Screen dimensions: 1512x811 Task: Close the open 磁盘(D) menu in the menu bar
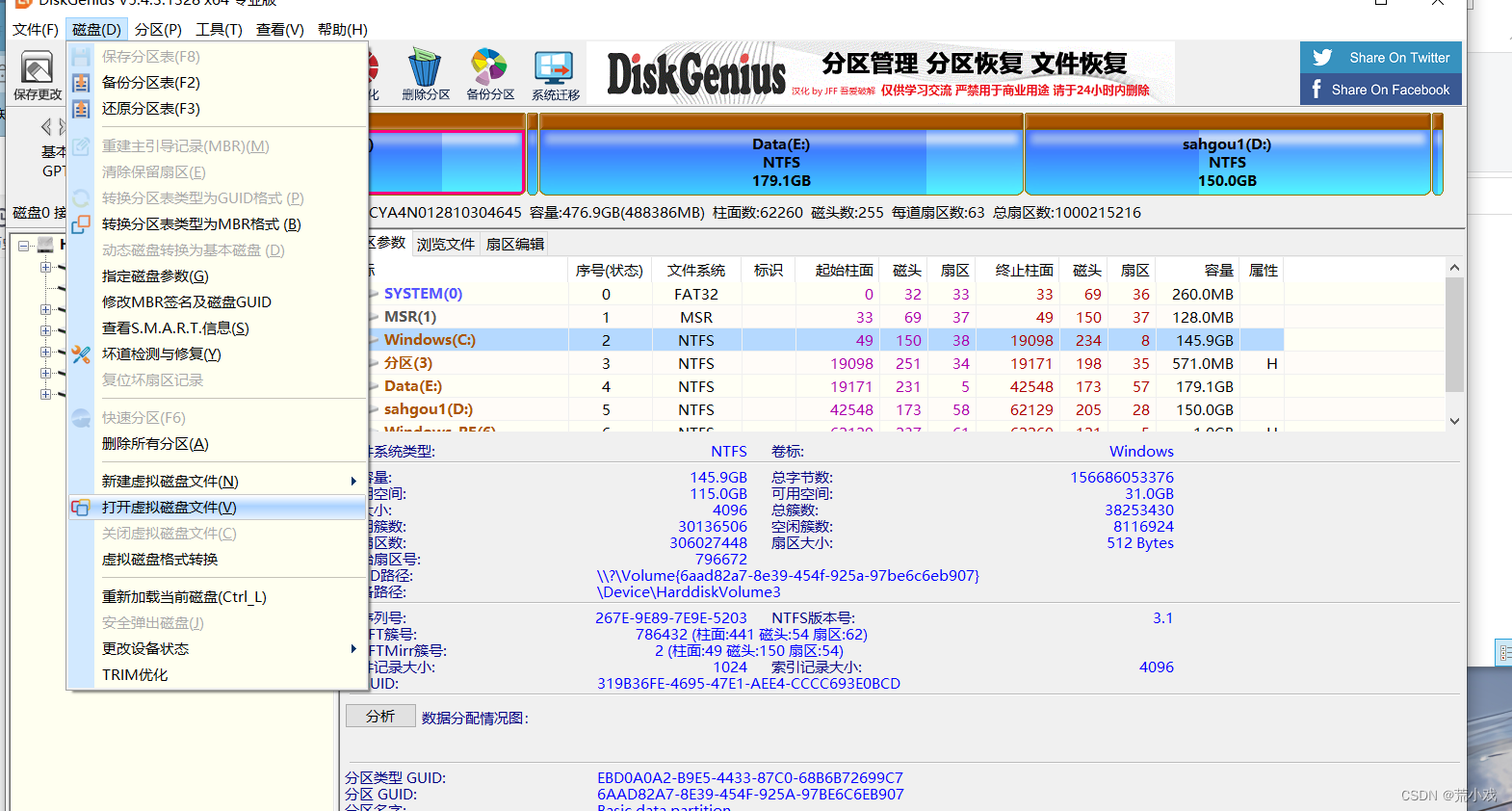[96, 30]
